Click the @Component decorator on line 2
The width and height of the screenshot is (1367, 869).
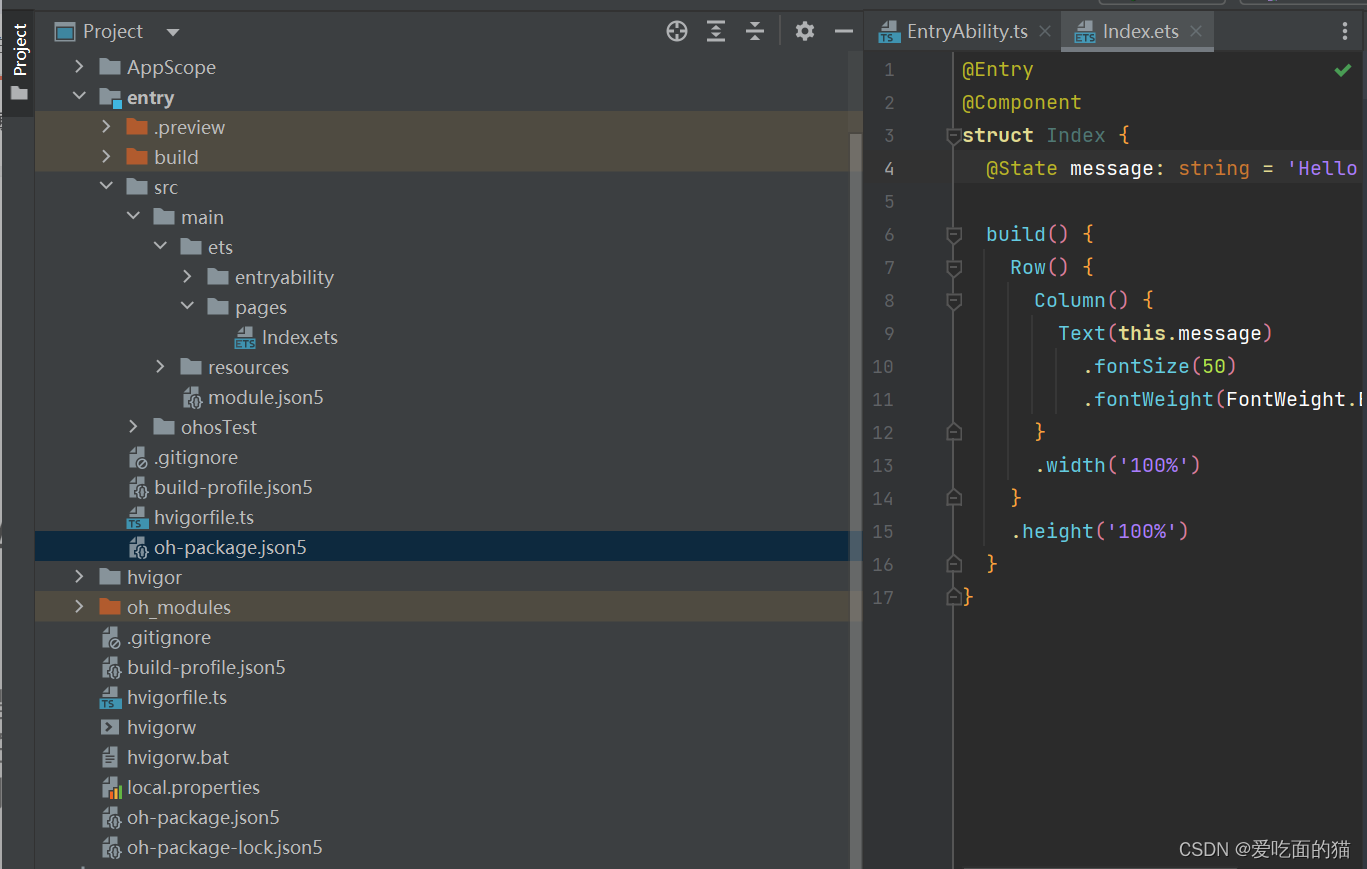point(1021,103)
